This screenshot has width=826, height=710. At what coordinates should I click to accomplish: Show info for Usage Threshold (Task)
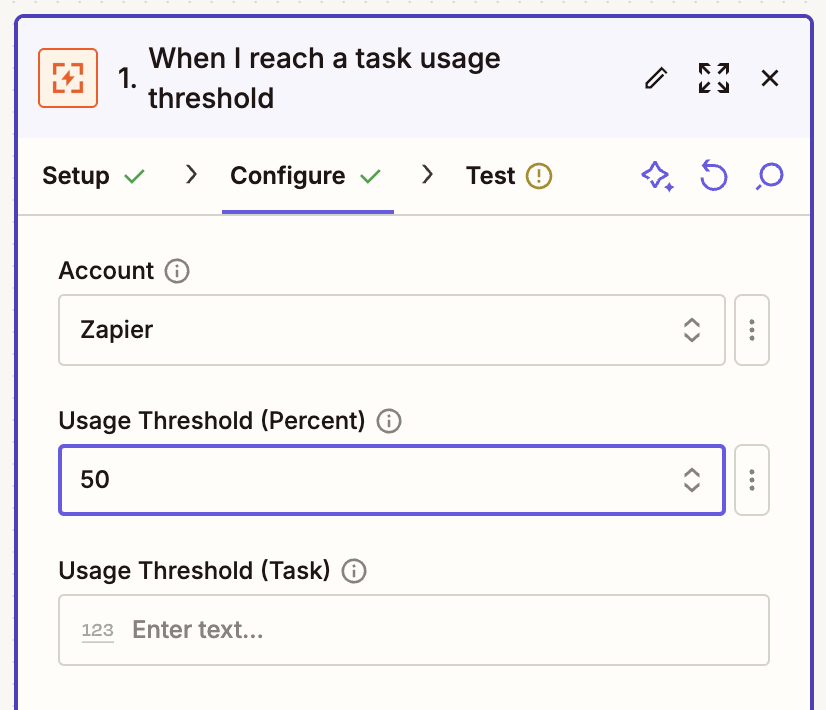click(x=354, y=571)
